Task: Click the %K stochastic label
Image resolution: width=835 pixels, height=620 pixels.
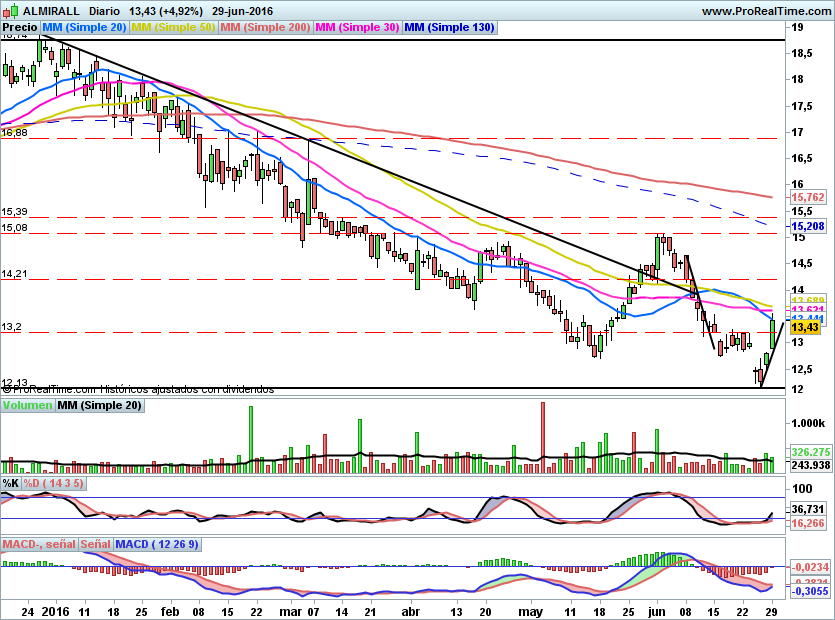Action: coord(11,483)
